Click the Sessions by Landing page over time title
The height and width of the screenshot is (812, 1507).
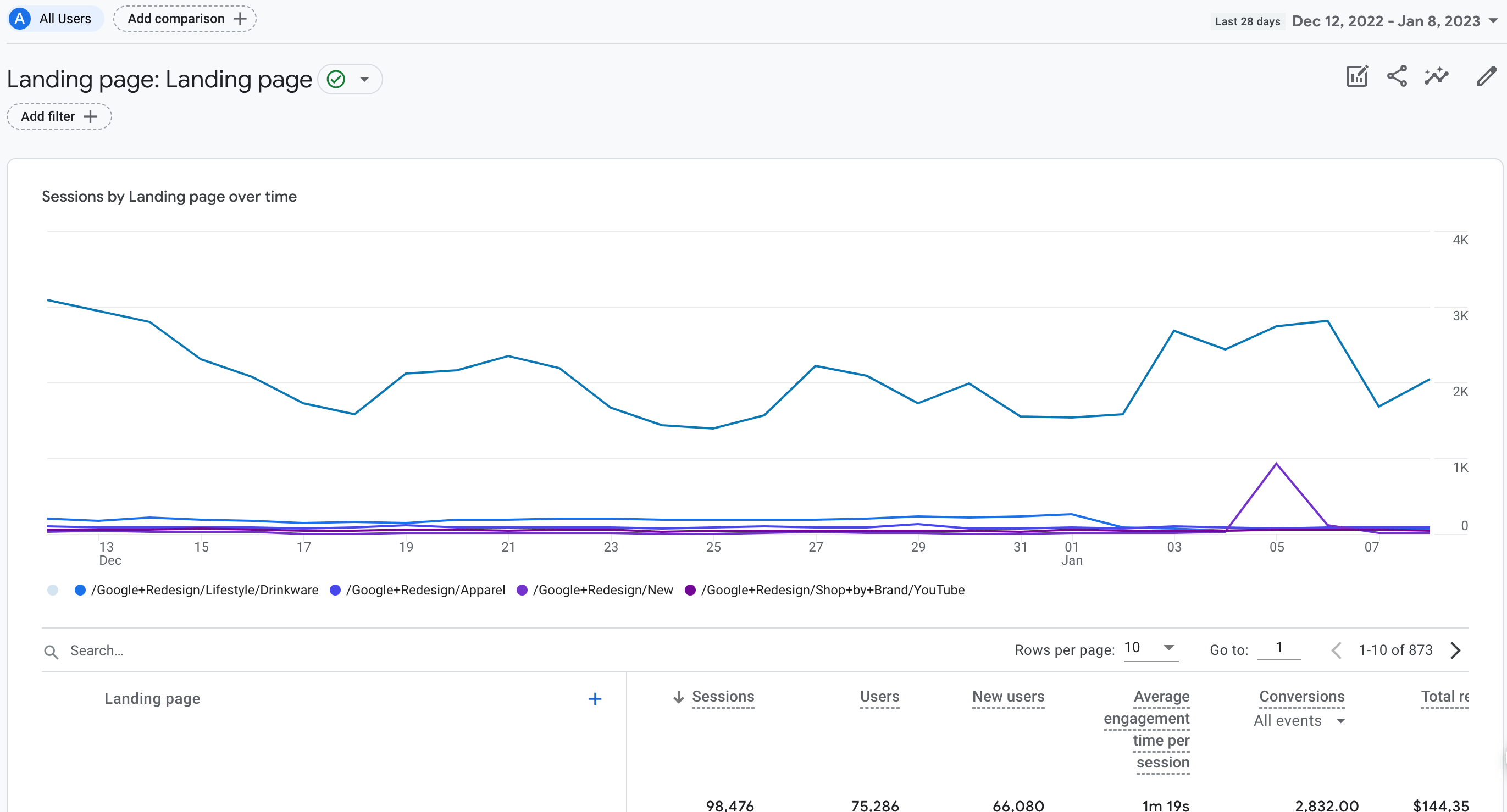click(x=169, y=197)
